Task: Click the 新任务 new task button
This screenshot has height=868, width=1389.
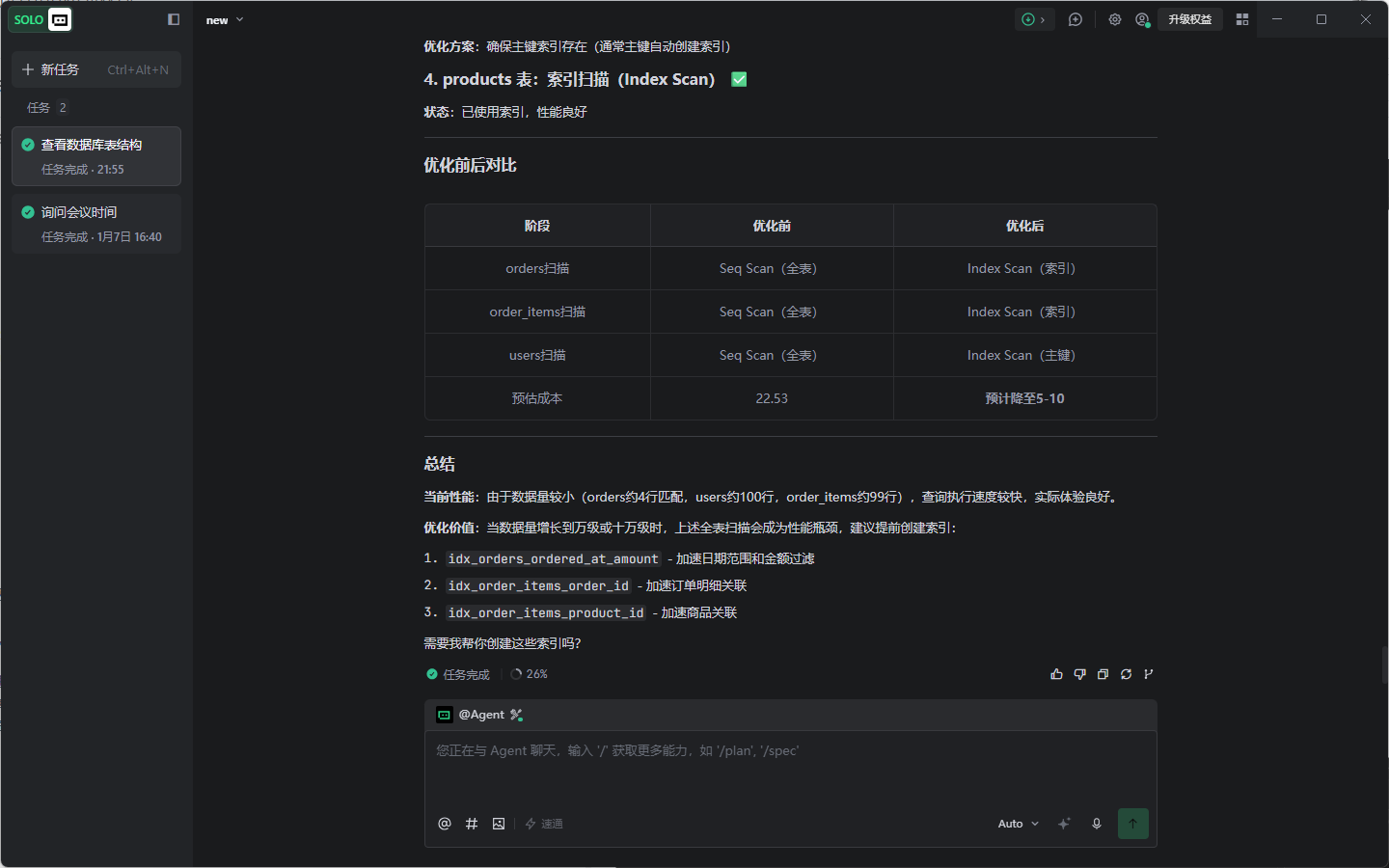Action: tap(96, 69)
